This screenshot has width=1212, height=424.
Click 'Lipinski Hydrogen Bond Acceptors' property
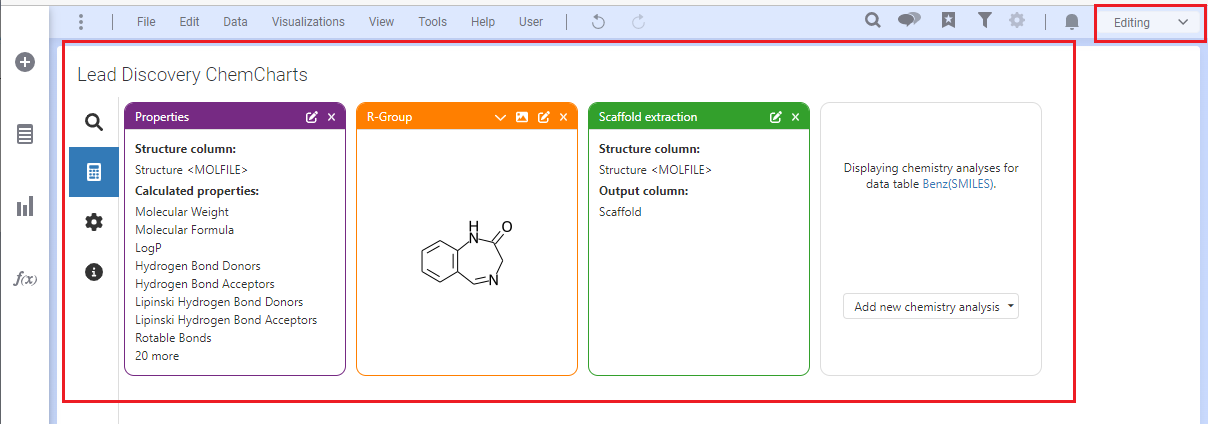coord(226,320)
